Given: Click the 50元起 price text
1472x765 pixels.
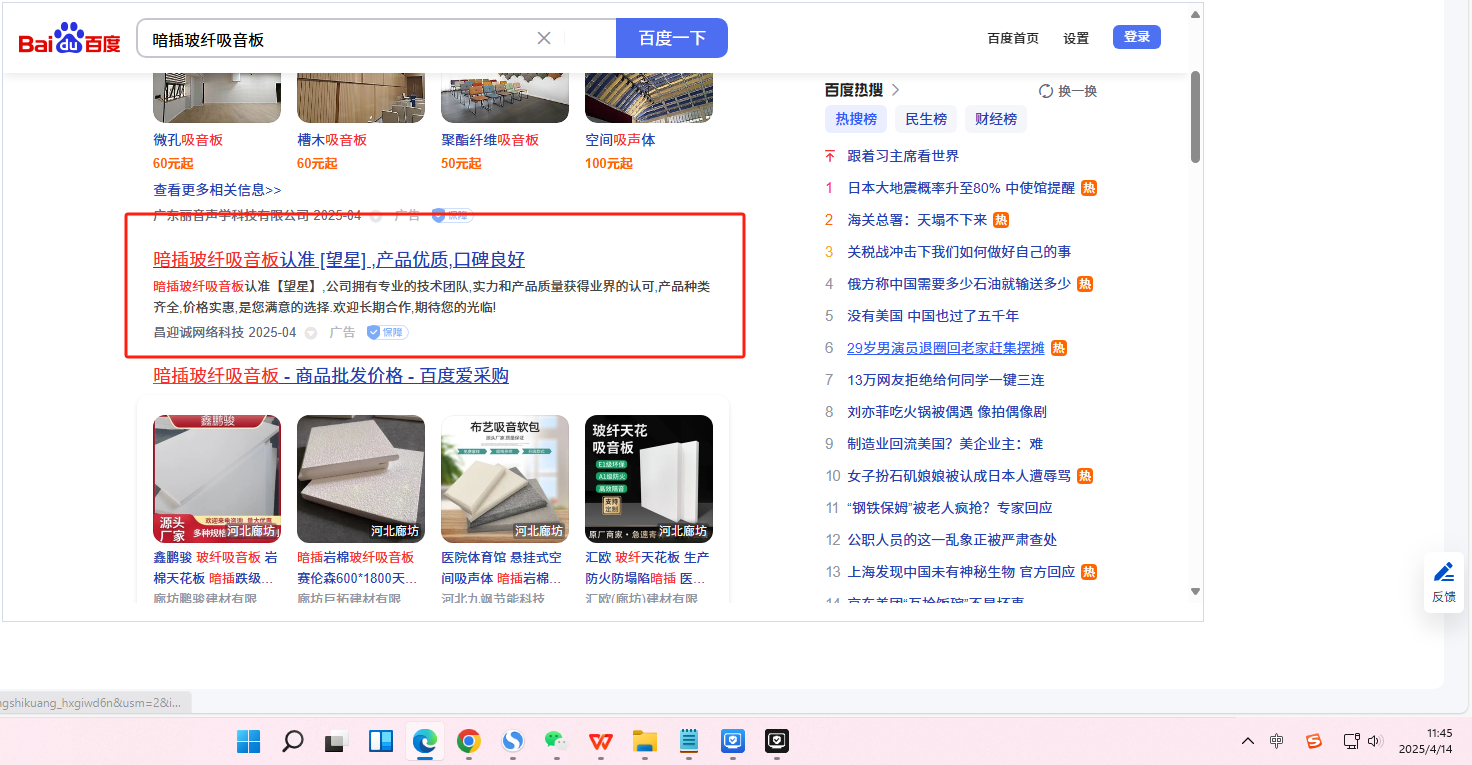Looking at the screenshot, I should coord(461,164).
